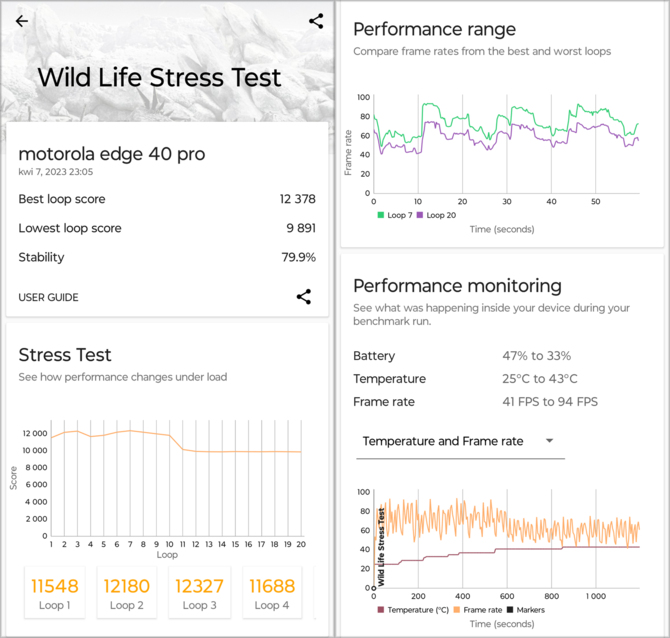Click Best loop score value 12 378

pos(298,199)
